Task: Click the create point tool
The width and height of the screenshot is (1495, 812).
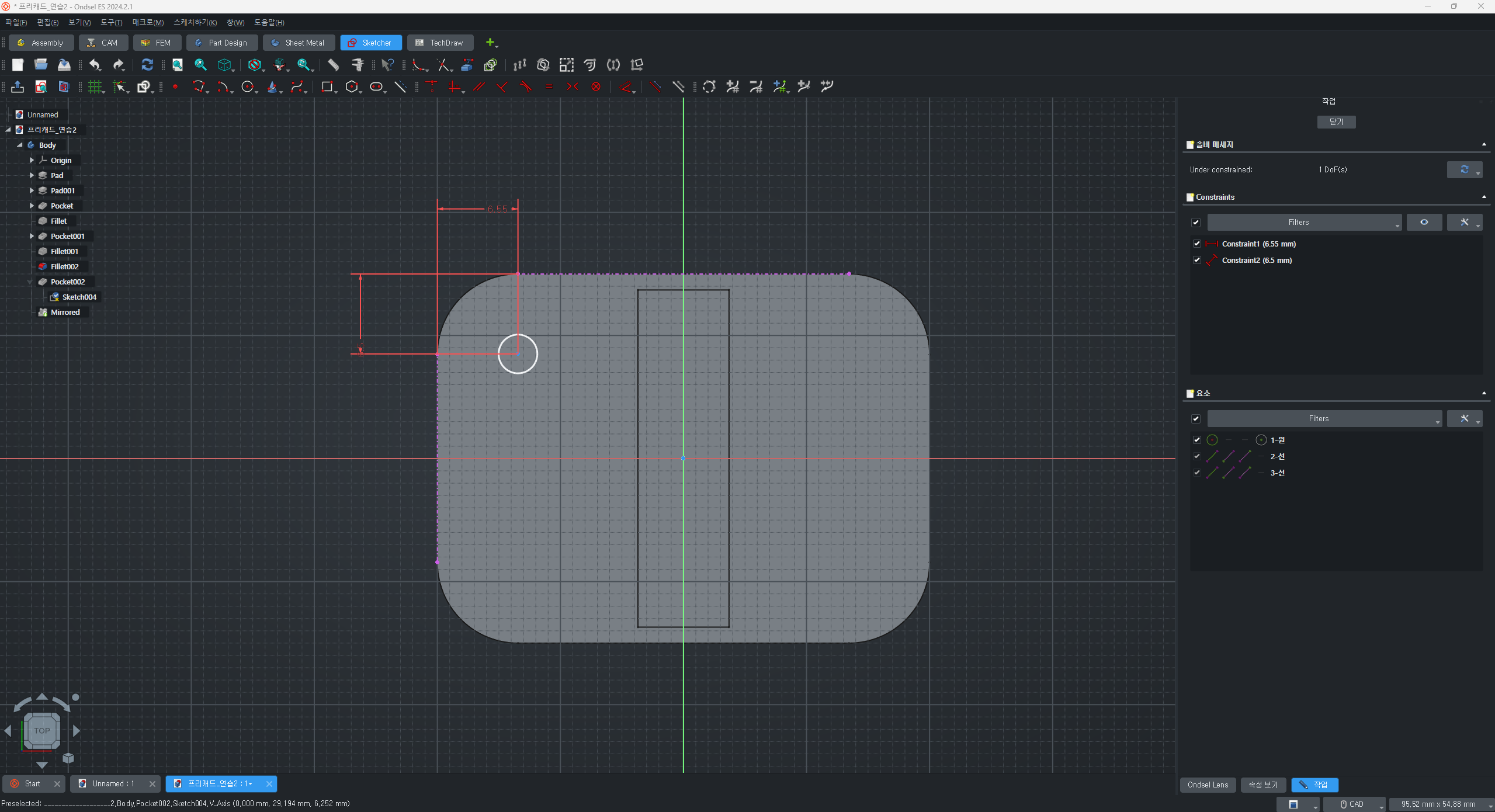Action: point(175,86)
